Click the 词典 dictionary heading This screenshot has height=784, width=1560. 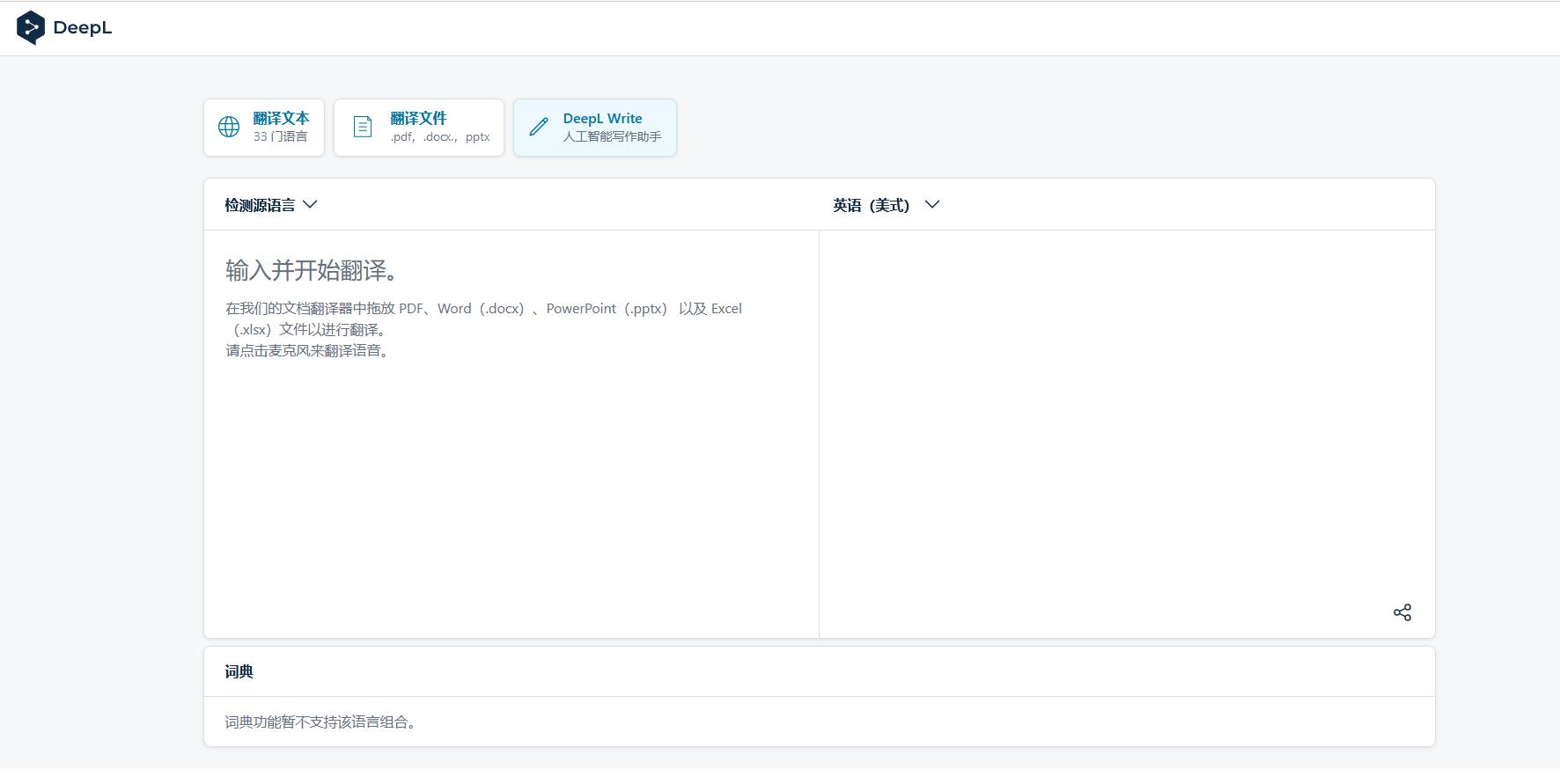tap(239, 671)
